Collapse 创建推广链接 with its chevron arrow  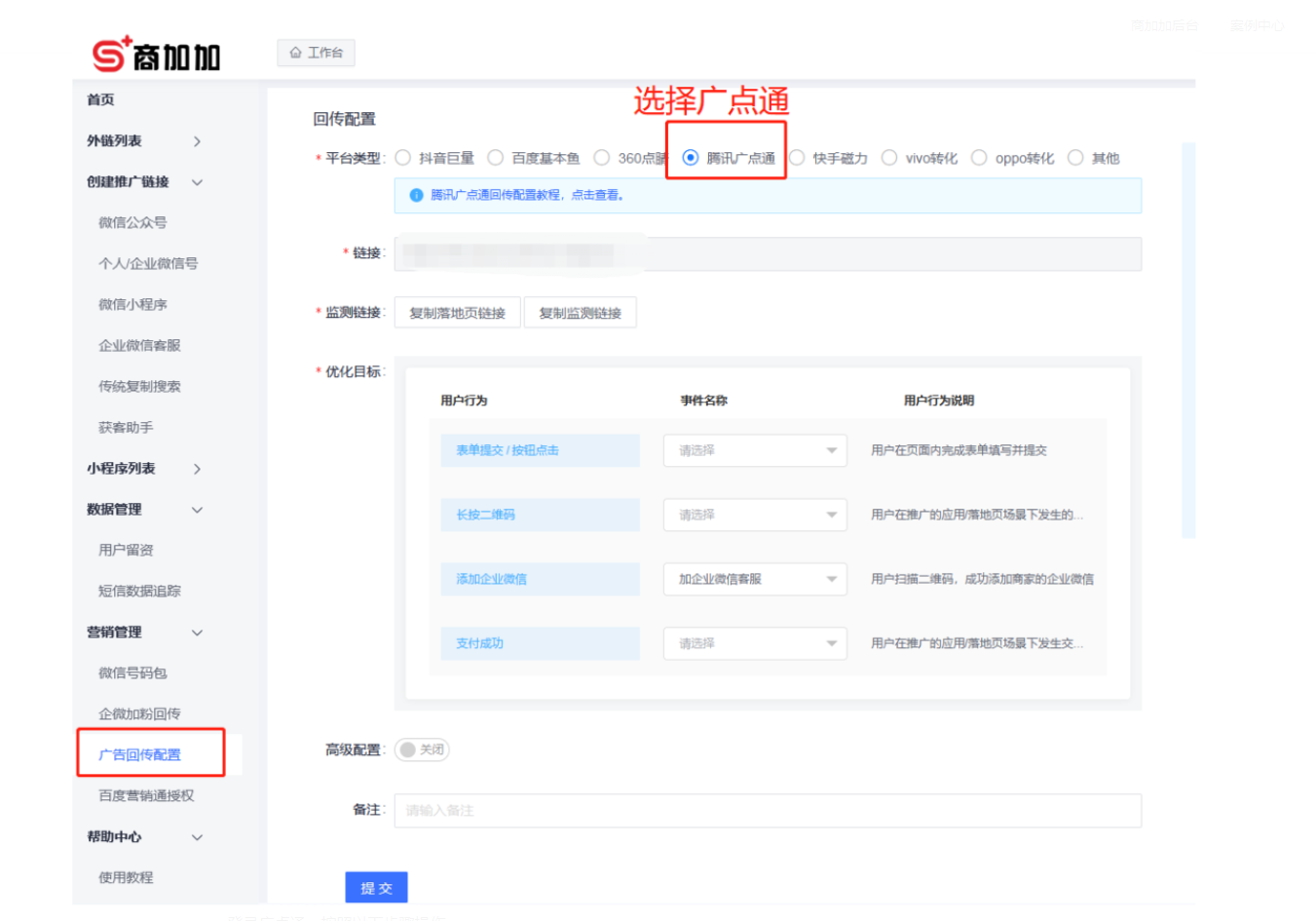(x=197, y=182)
